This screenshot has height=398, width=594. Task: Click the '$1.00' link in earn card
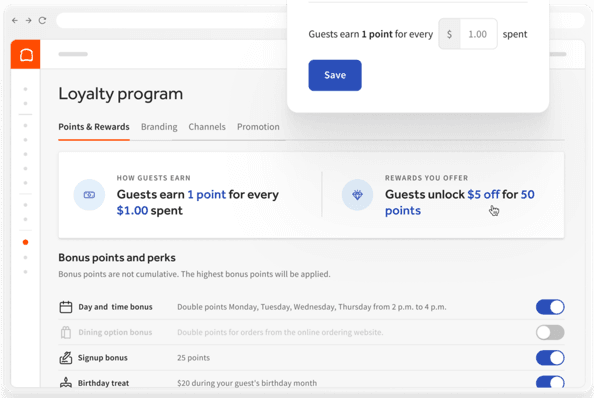[132, 211]
